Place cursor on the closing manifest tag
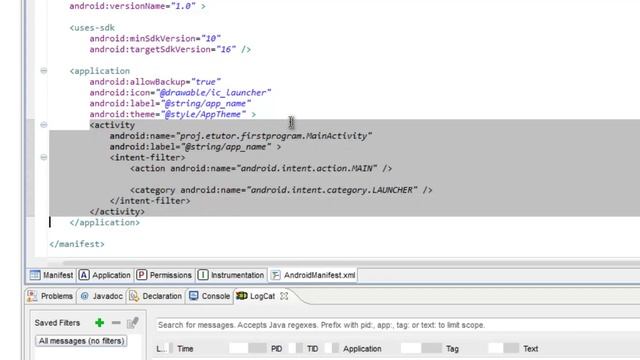 coord(77,244)
